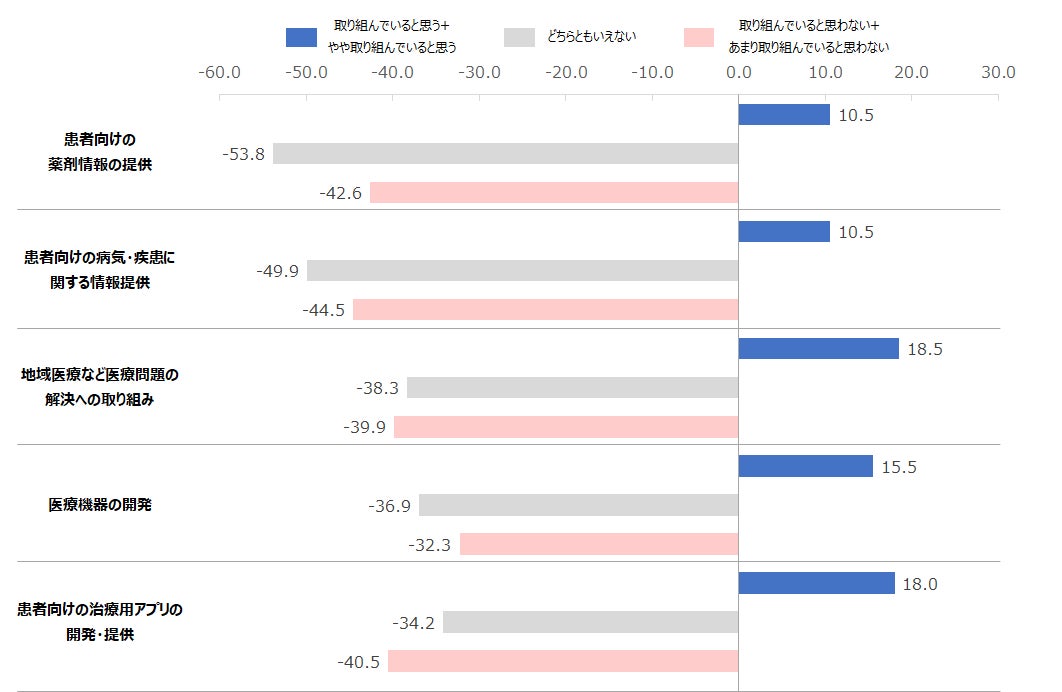Click the pink bar labeled -42.6
This screenshot has height=692, width=1062.
554,193
